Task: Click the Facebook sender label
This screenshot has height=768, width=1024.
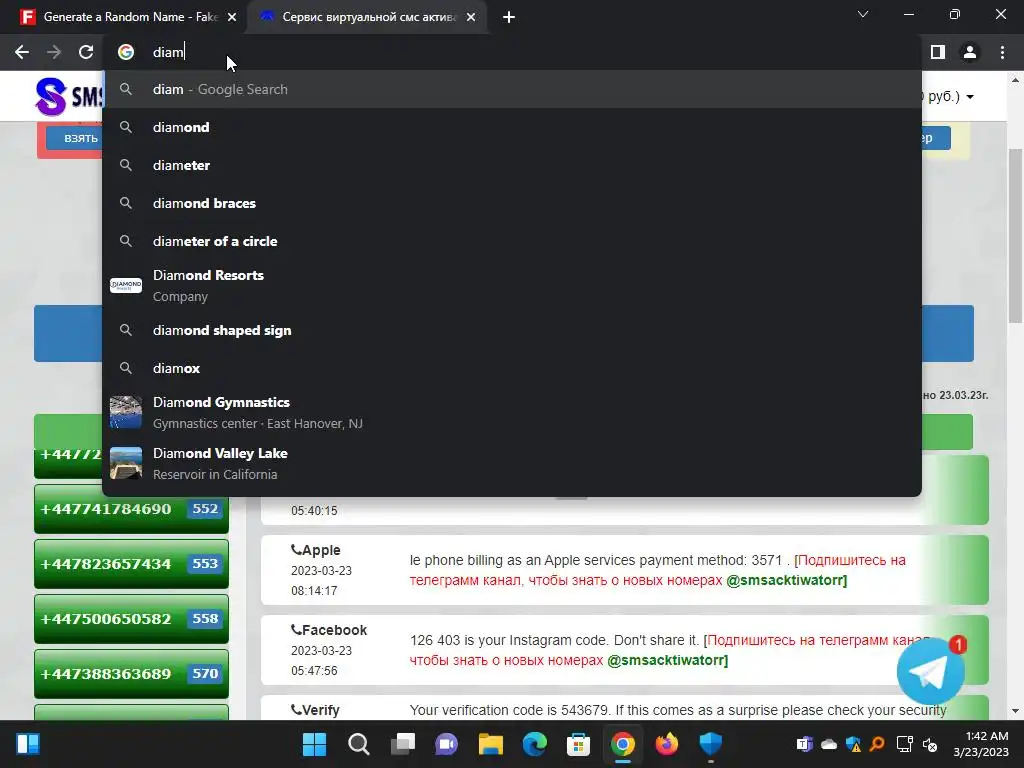Action: (329, 630)
